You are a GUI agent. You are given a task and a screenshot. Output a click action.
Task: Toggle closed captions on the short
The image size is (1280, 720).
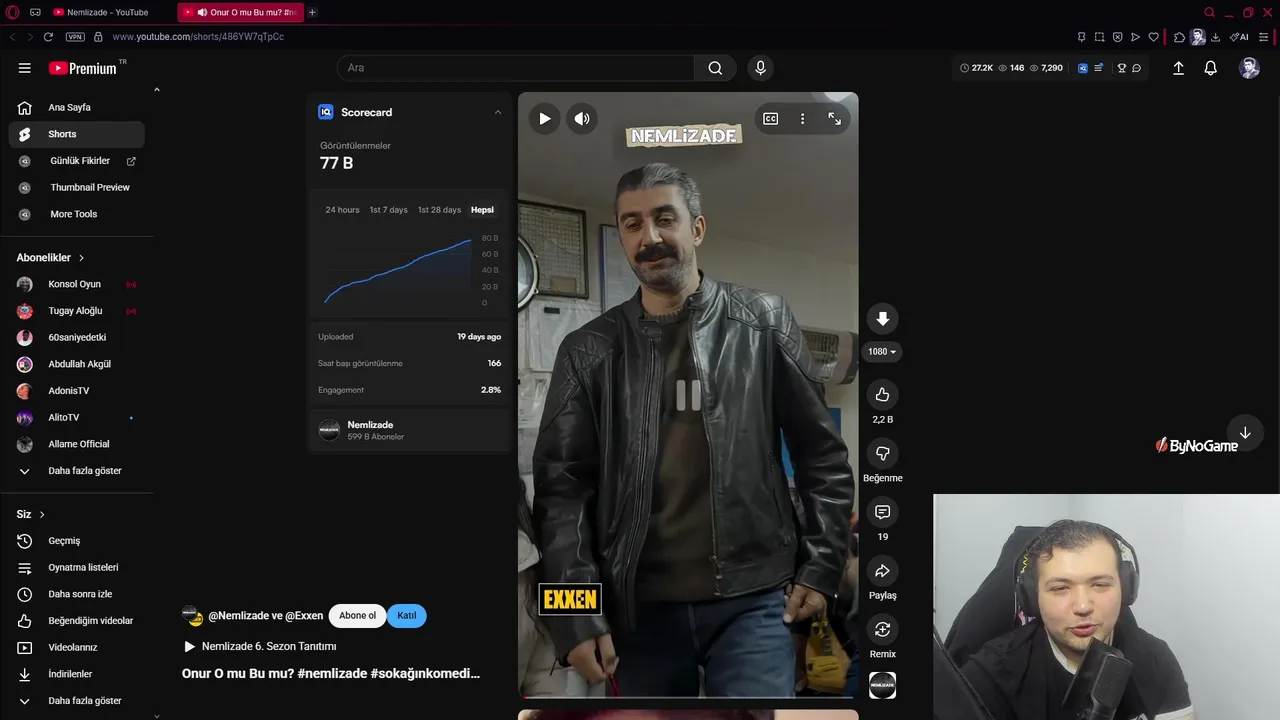770,118
